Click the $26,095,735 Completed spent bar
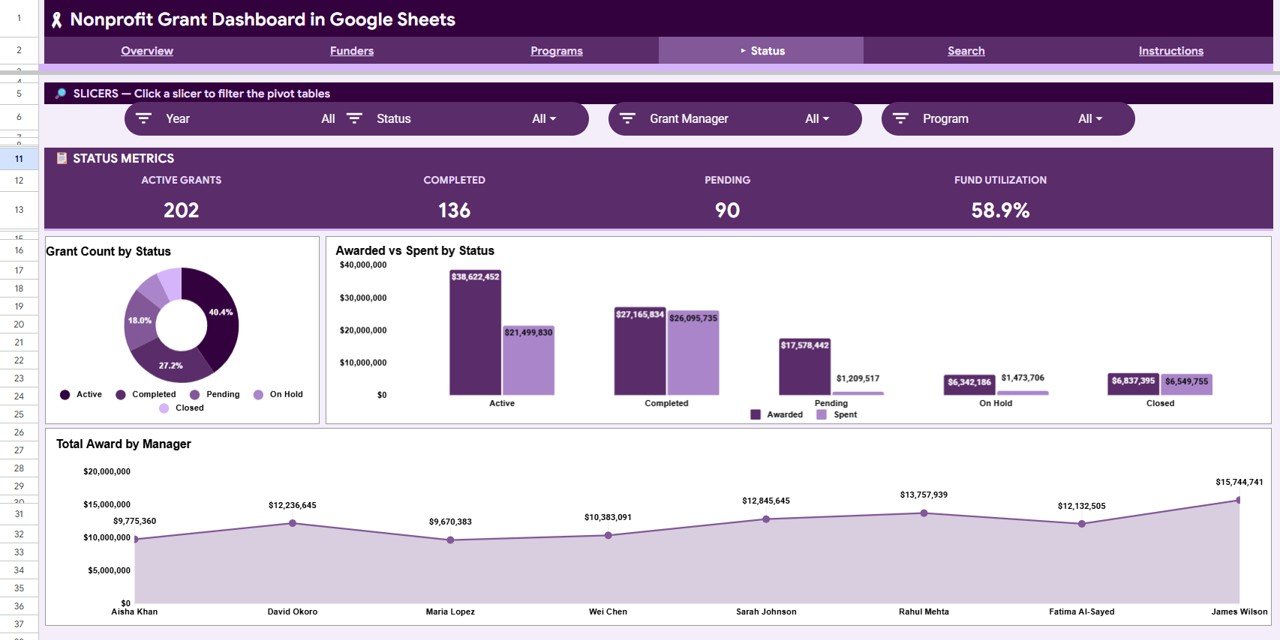 click(x=693, y=353)
